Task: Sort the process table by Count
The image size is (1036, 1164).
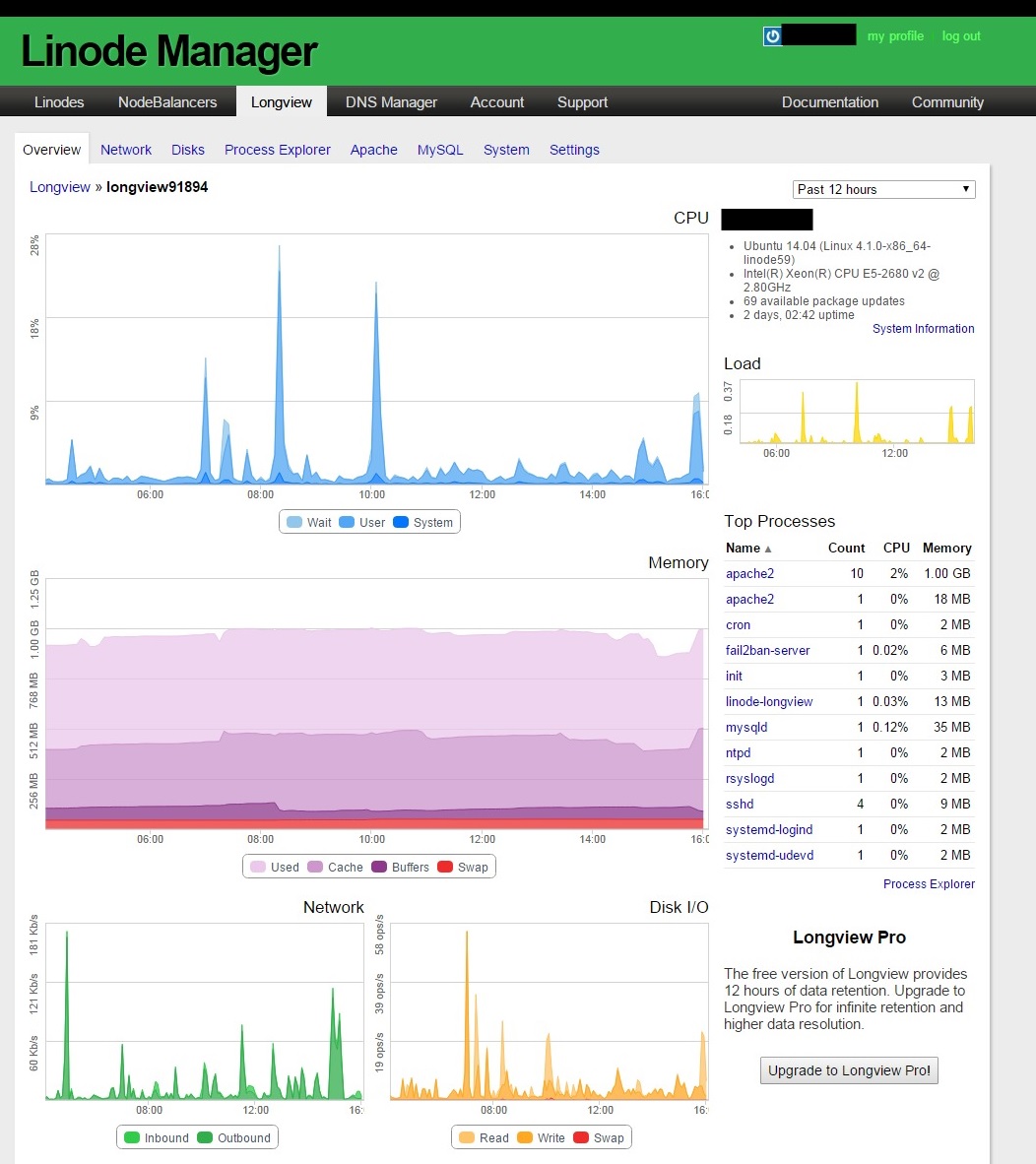Action: click(x=846, y=548)
